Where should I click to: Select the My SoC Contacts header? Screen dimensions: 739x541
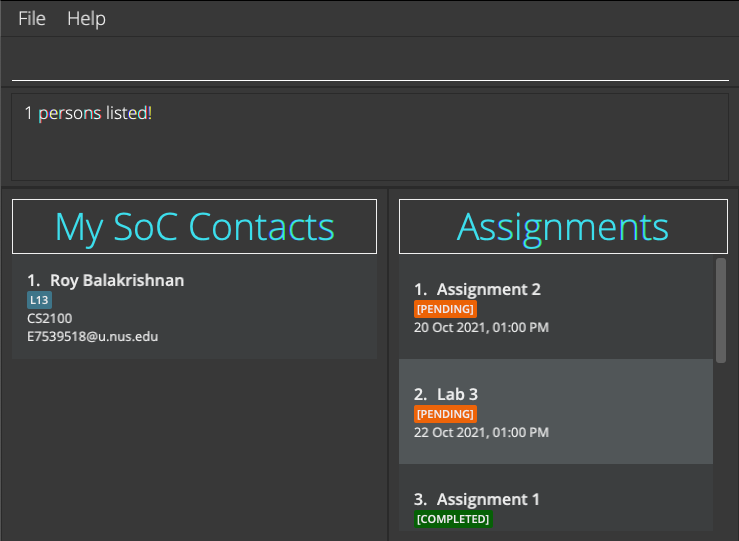(x=194, y=227)
